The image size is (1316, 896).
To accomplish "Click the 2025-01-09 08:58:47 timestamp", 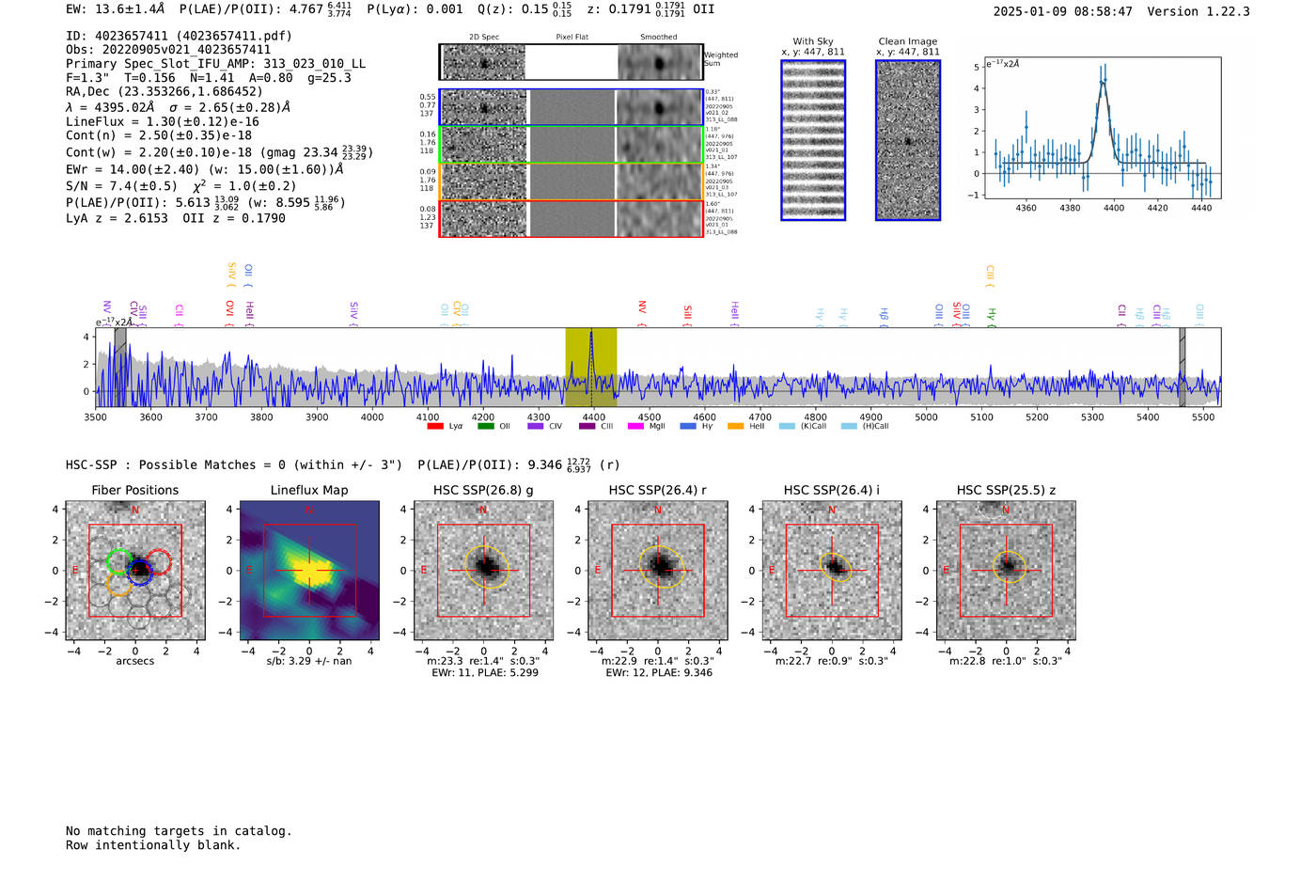I will pos(1063,11).
